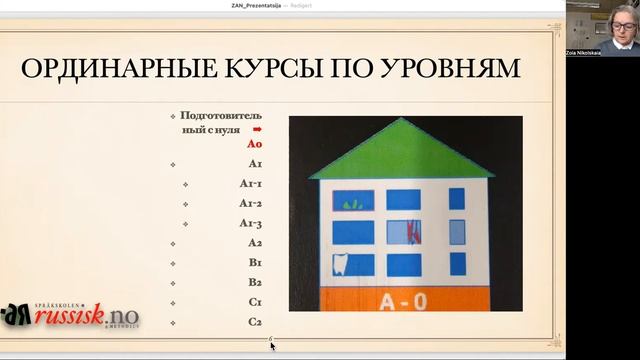Screen dimensions: 640x360
Task: Click the A - 0 label on the house
Action: pos(404,302)
